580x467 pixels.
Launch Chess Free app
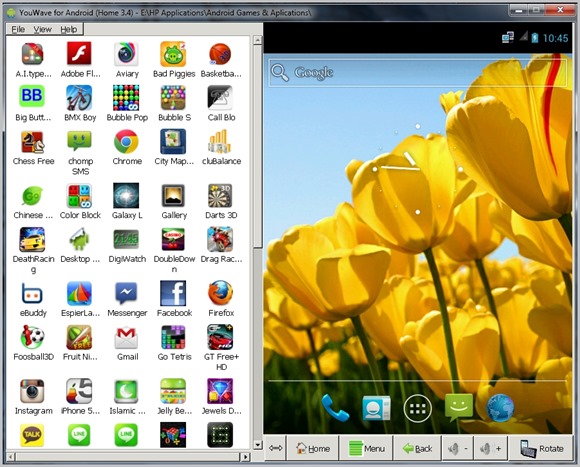pyautogui.click(x=32, y=142)
